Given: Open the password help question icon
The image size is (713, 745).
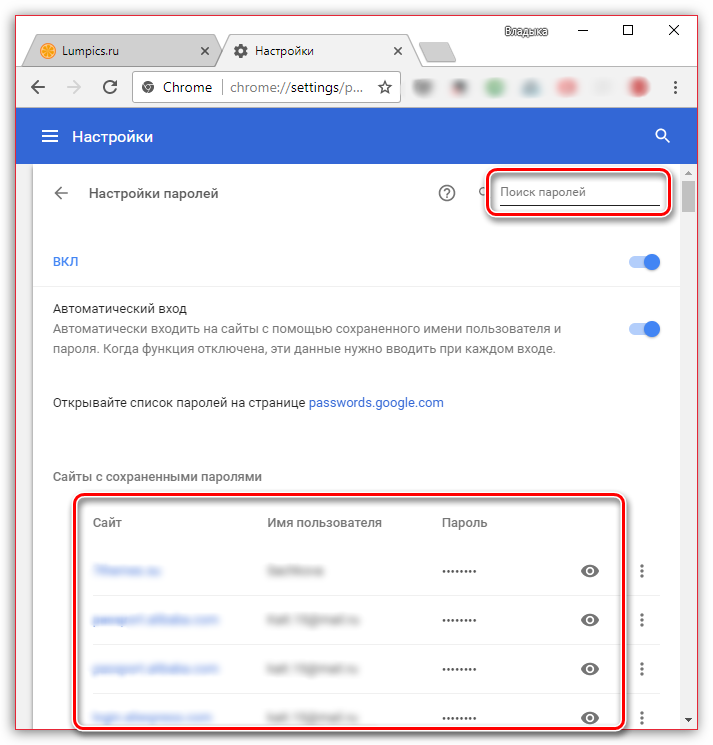Looking at the screenshot, I should 447,193.
